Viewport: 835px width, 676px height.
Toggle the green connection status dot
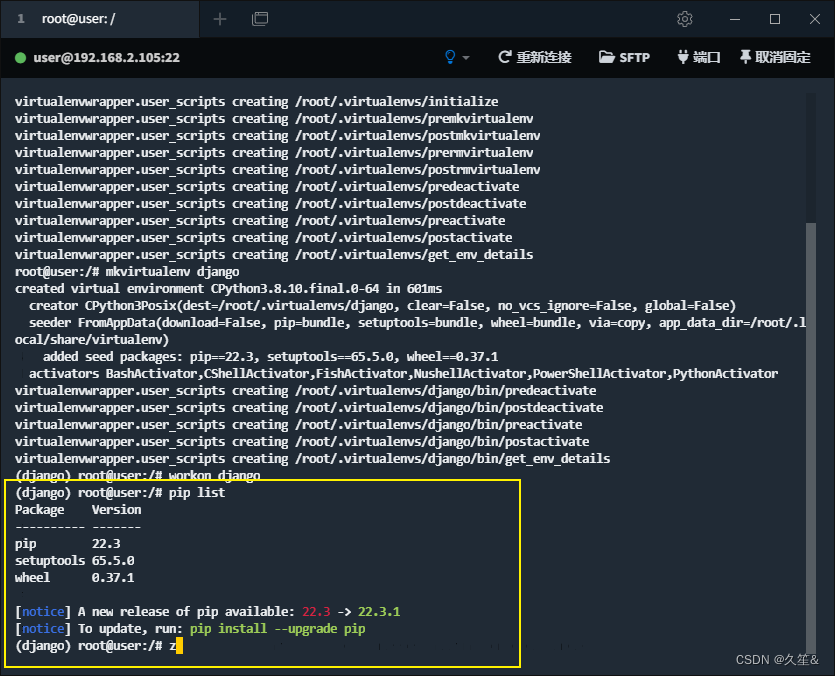pos(22,57)
